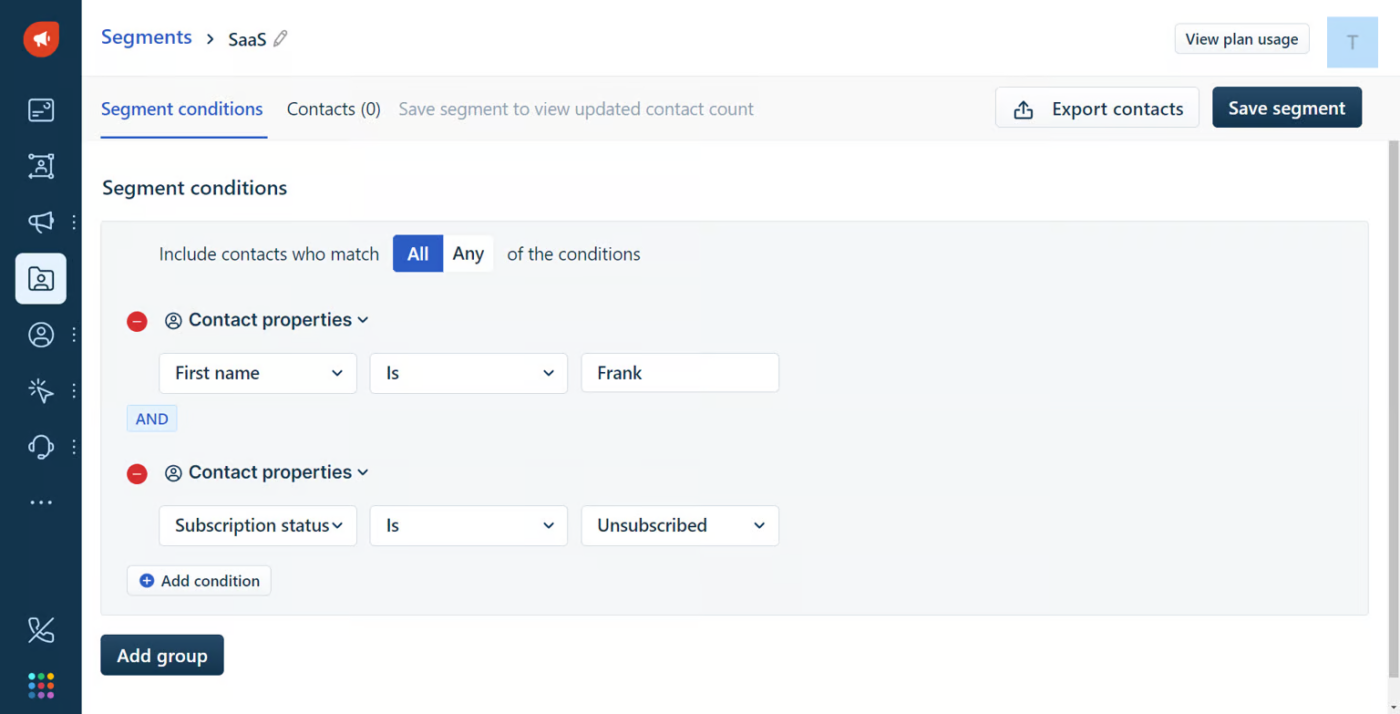
Task: Click the headset support sidebar icon
Action: [x=41, y=446]
